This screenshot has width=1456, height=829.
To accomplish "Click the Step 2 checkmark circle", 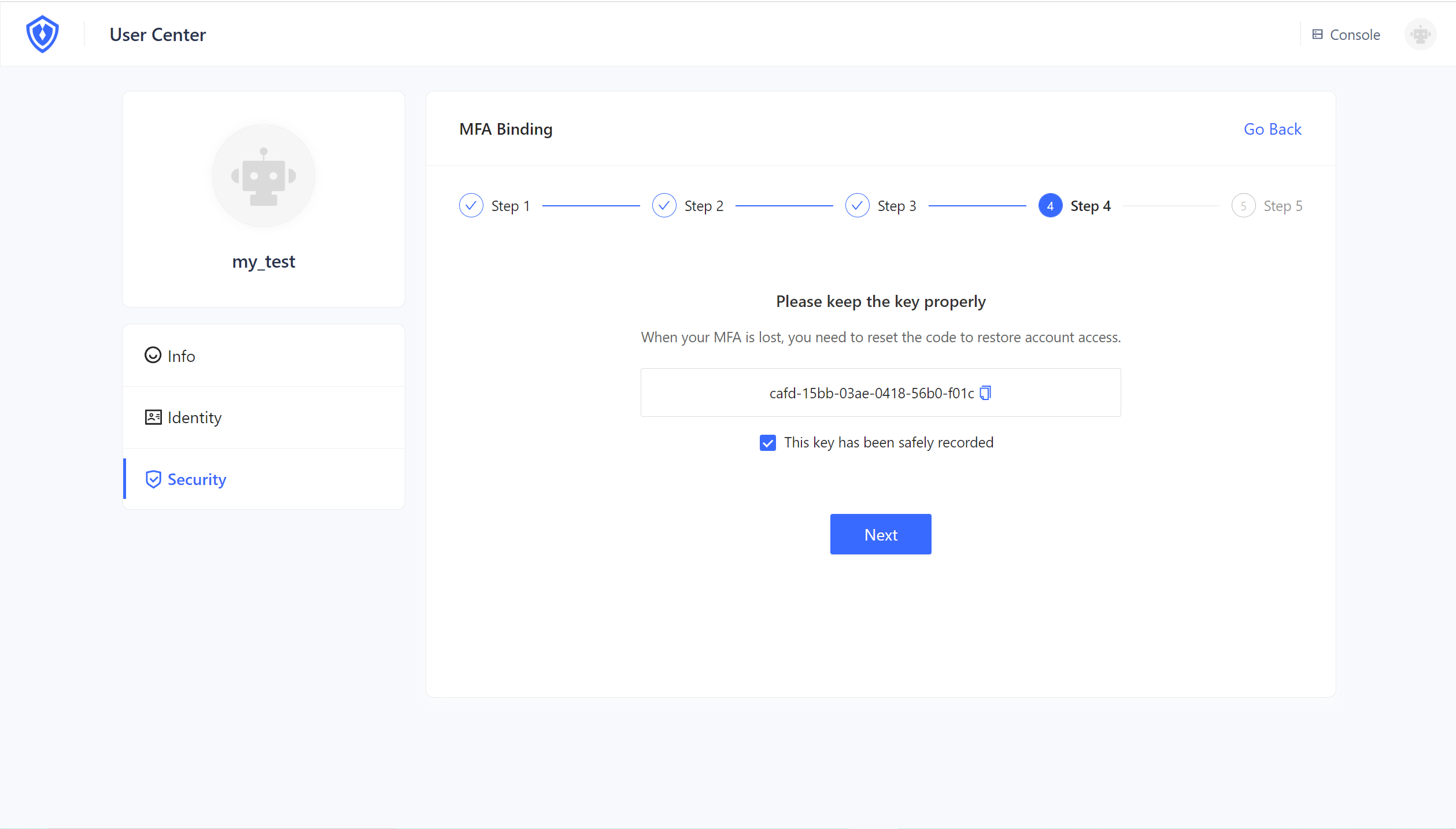I will [664, 206].
